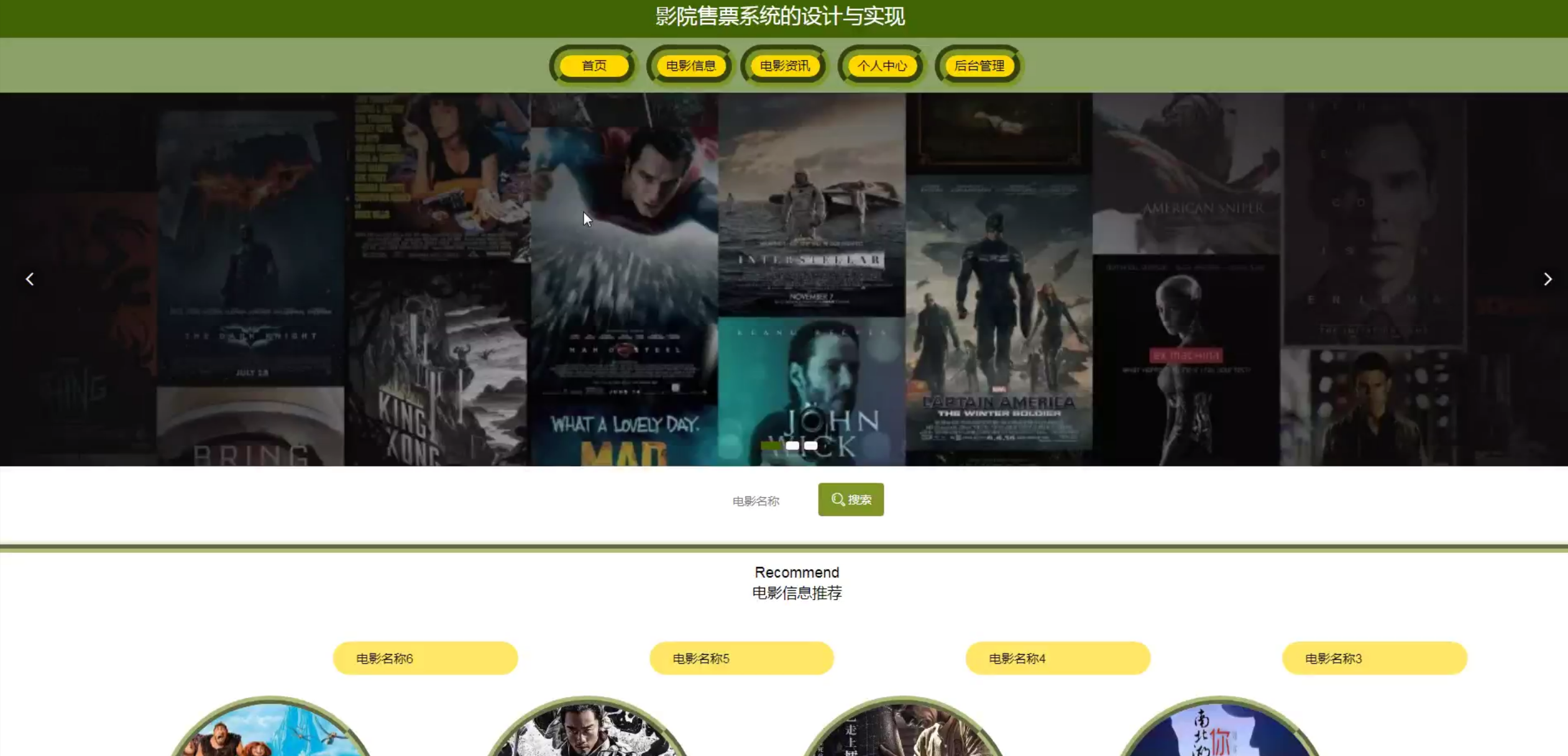
Task: Open the 电影信息 menu item
Action: (690, 66)
